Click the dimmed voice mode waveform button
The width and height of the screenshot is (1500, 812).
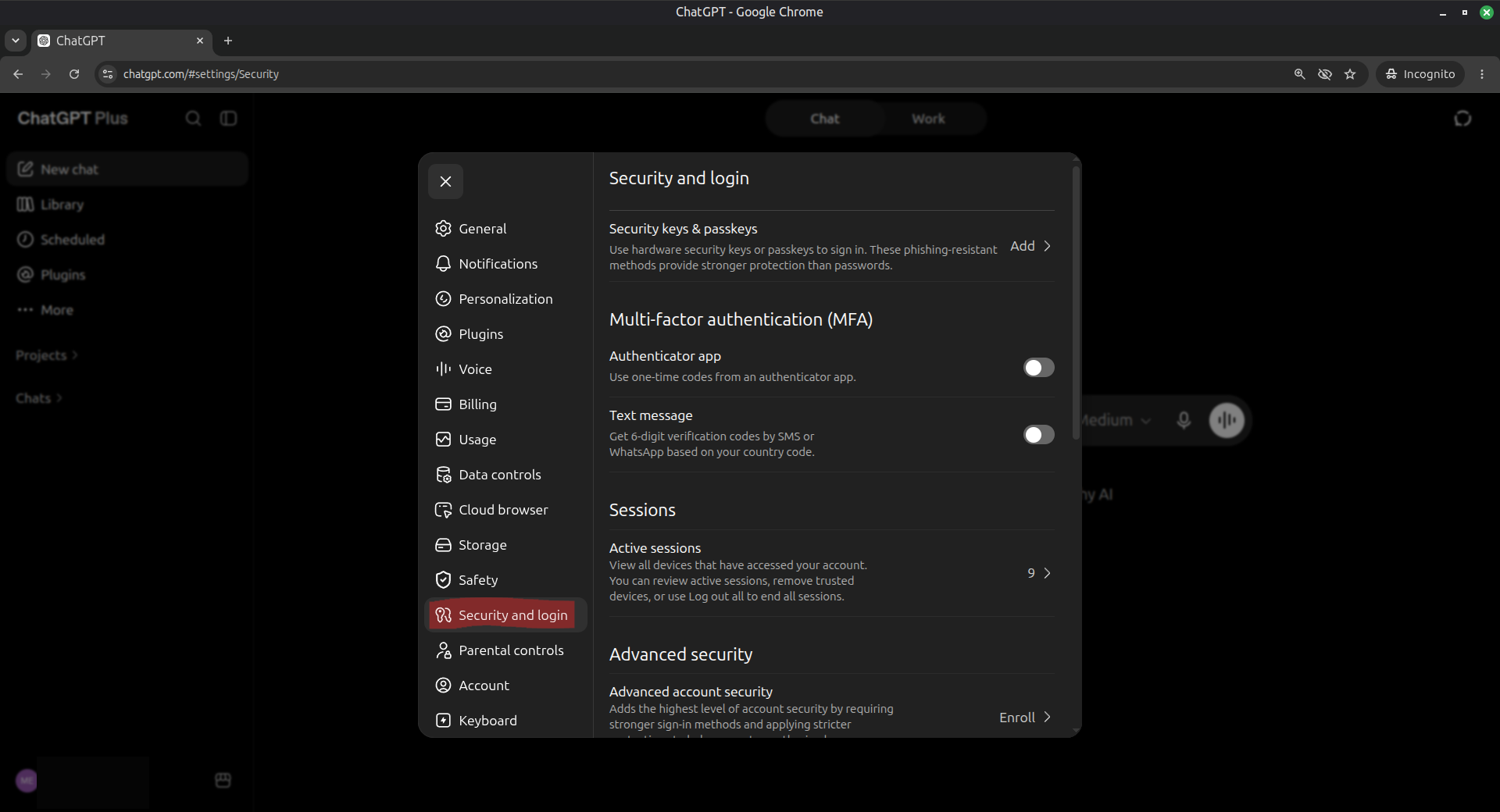(x=1227, y=420)
